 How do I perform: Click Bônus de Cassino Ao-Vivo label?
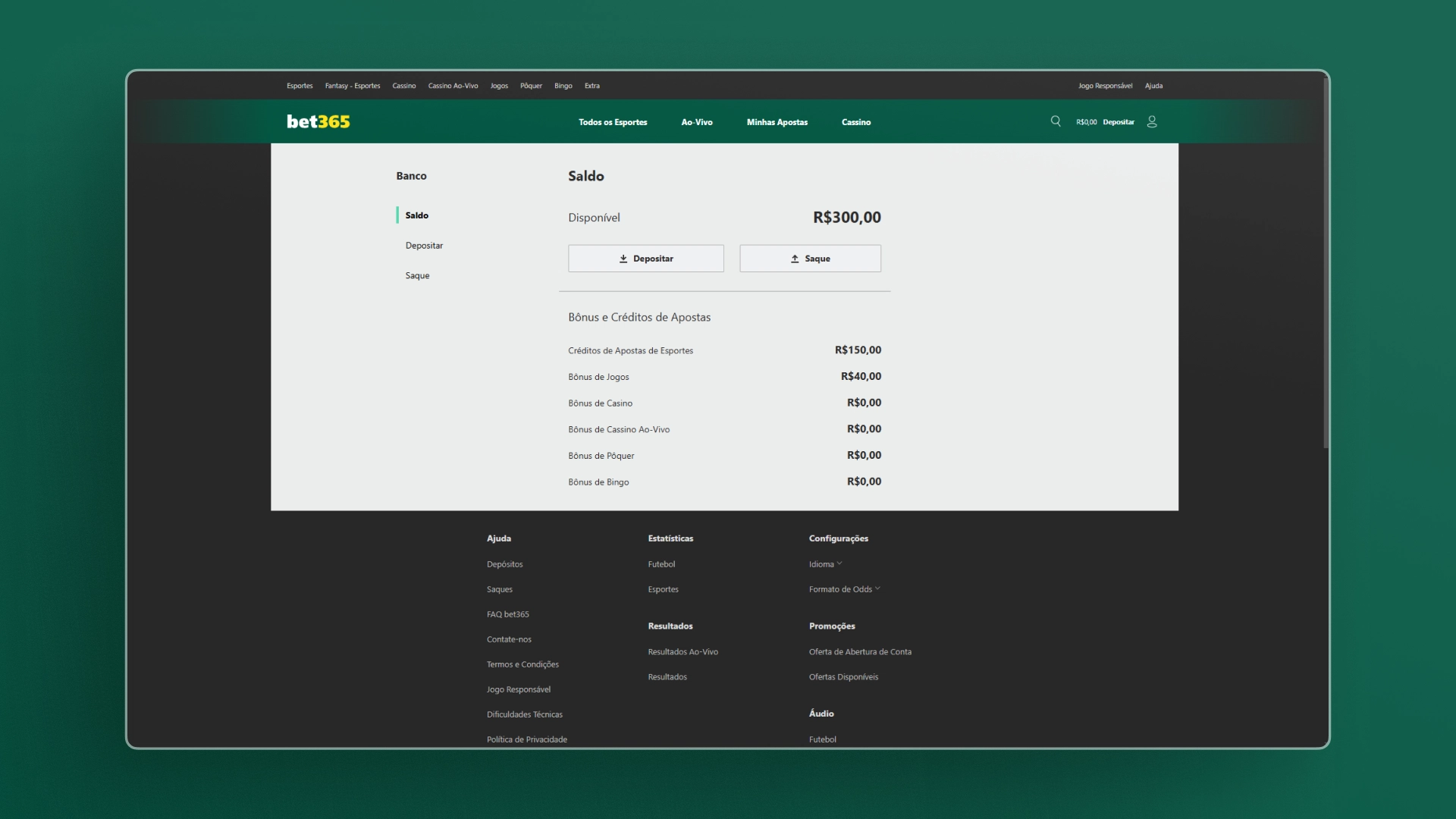click(x=619, y=430)
